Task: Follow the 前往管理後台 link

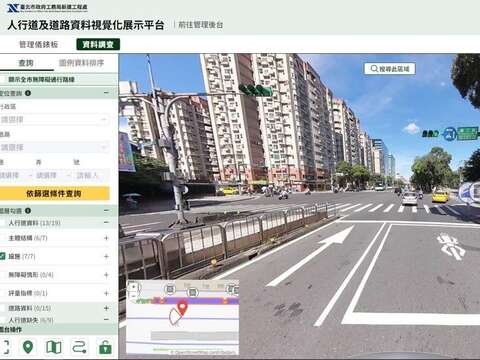Action: coord(201,25)
